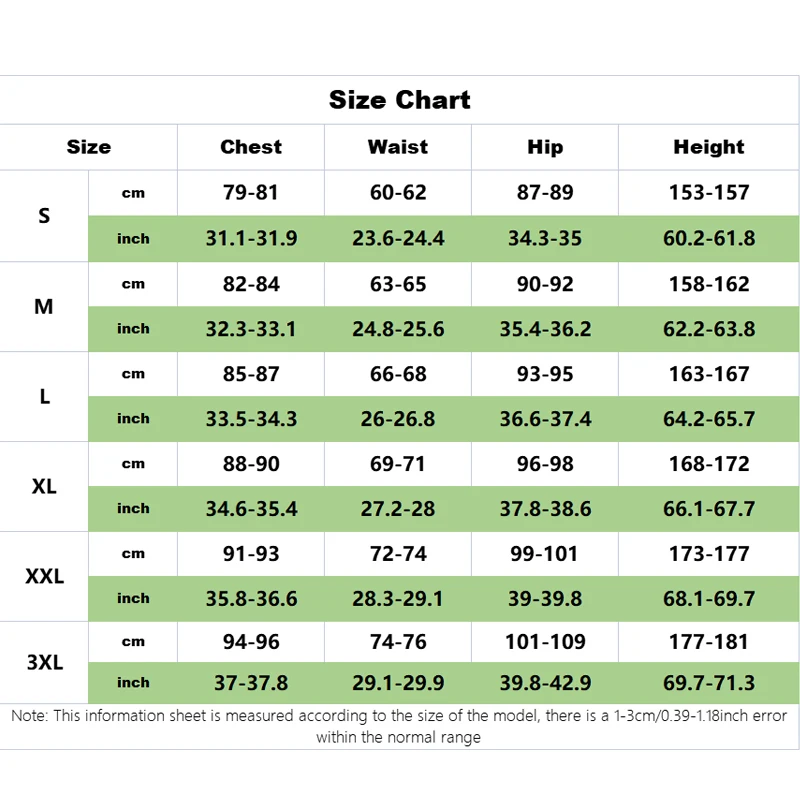Select height value 168-172 cell

pos(709,464)
